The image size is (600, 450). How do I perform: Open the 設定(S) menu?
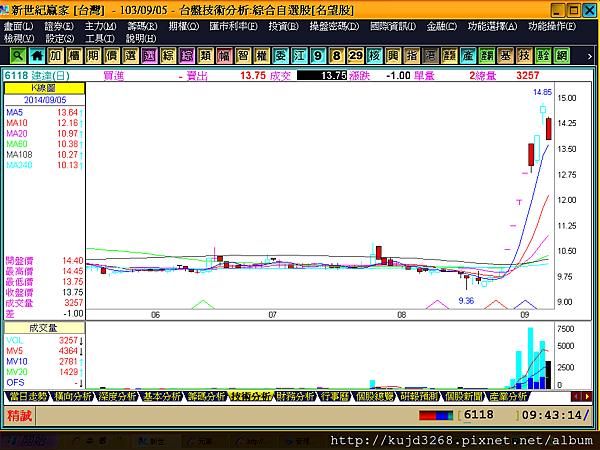pos(60,39)
